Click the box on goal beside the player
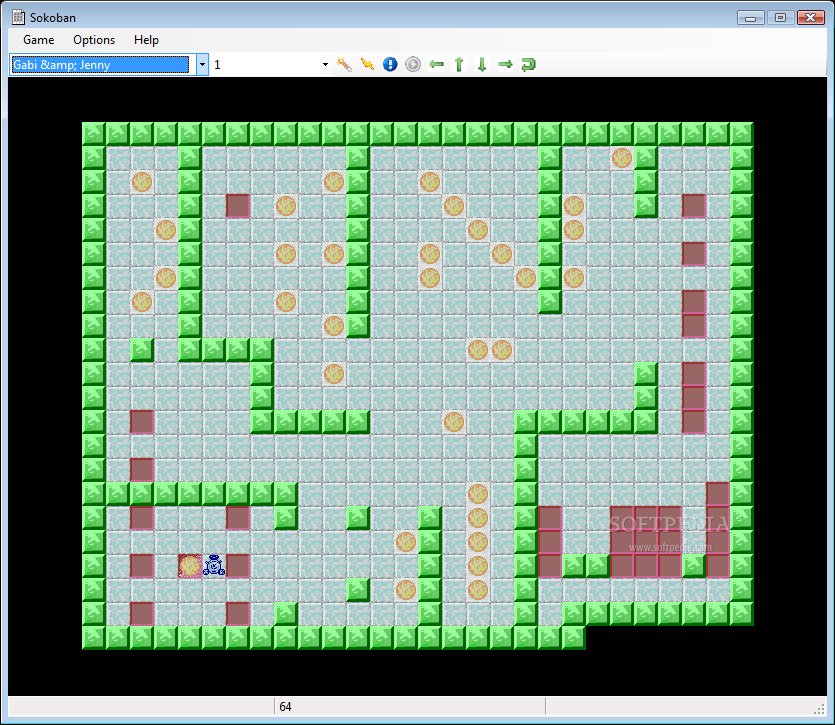 click(x=190, y=565)
